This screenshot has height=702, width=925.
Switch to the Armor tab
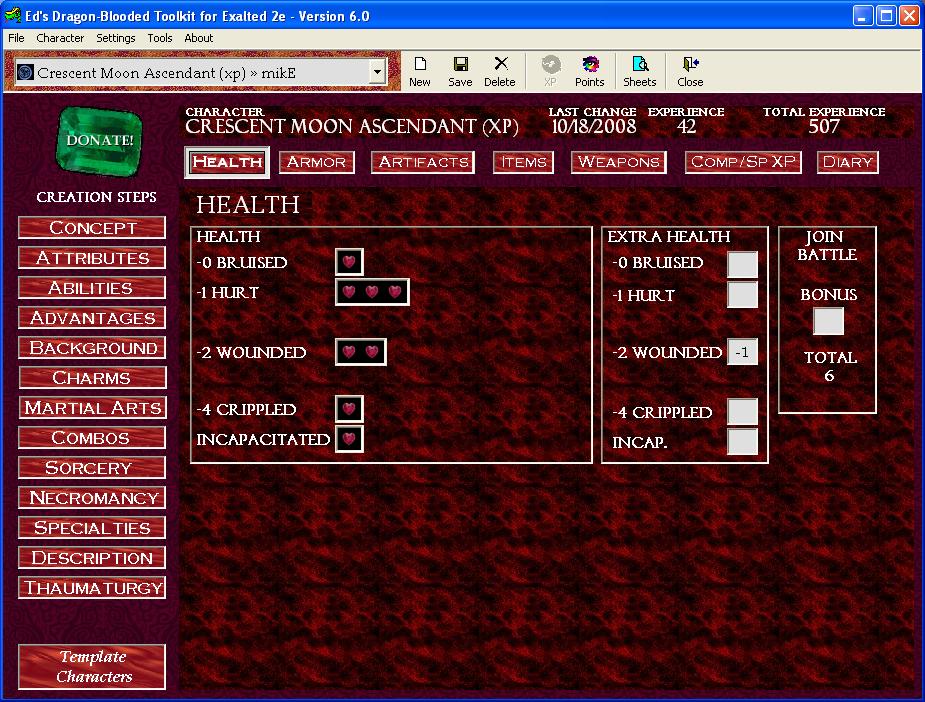tap(317, 162)
